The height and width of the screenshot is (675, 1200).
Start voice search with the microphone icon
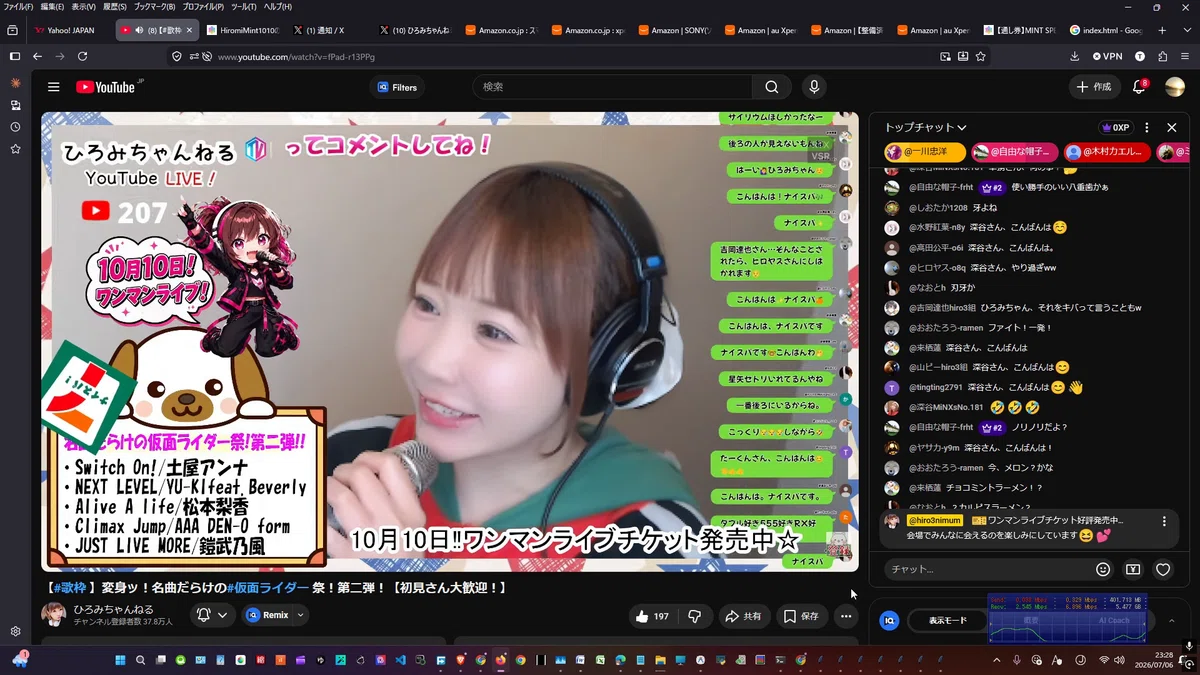[814, 87]
